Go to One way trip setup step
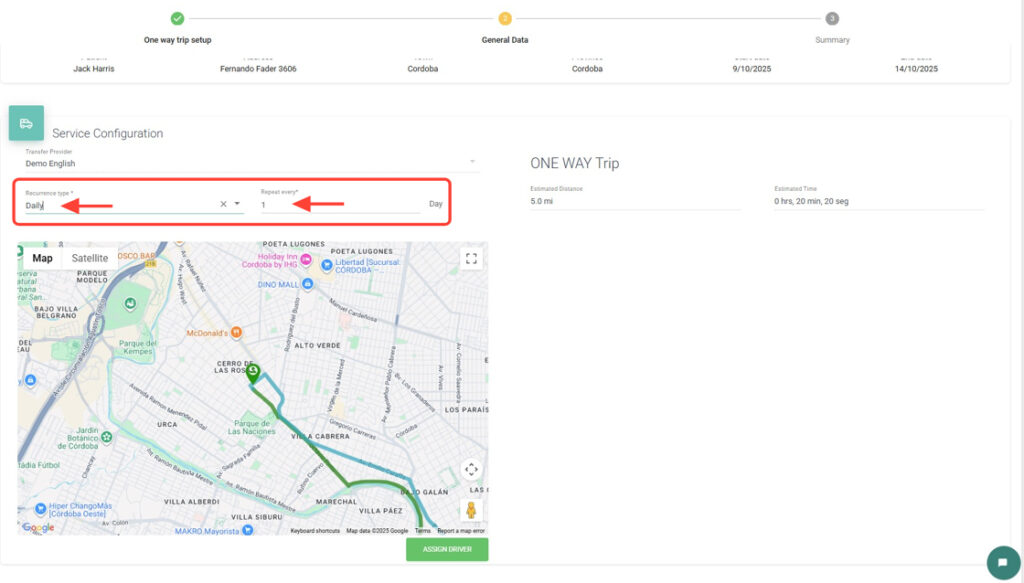Image resolution: width=1024 pixels, height=583 pixels. coord(177,18)
